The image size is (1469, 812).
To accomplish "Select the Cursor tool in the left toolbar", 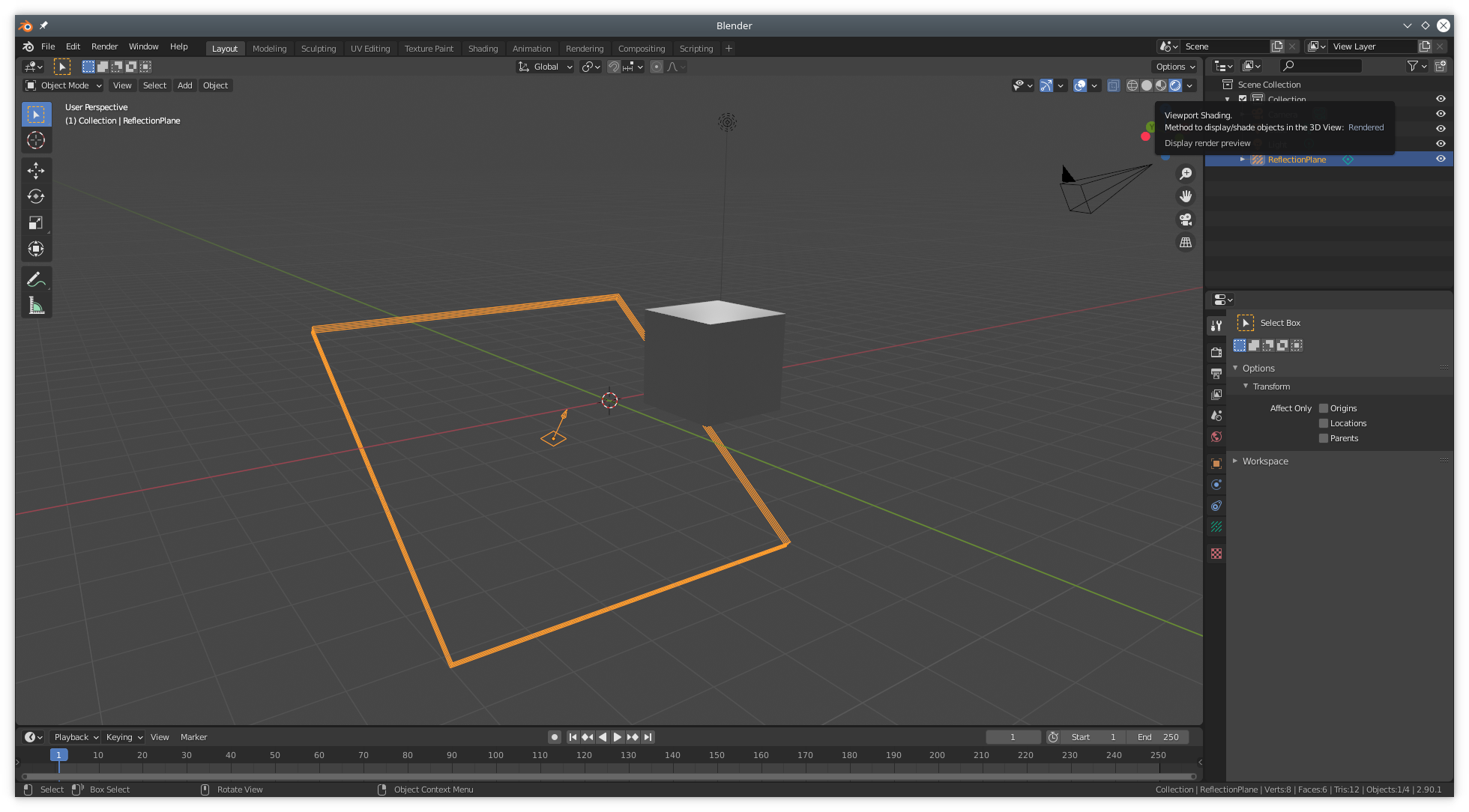I will tap(36, 140).
